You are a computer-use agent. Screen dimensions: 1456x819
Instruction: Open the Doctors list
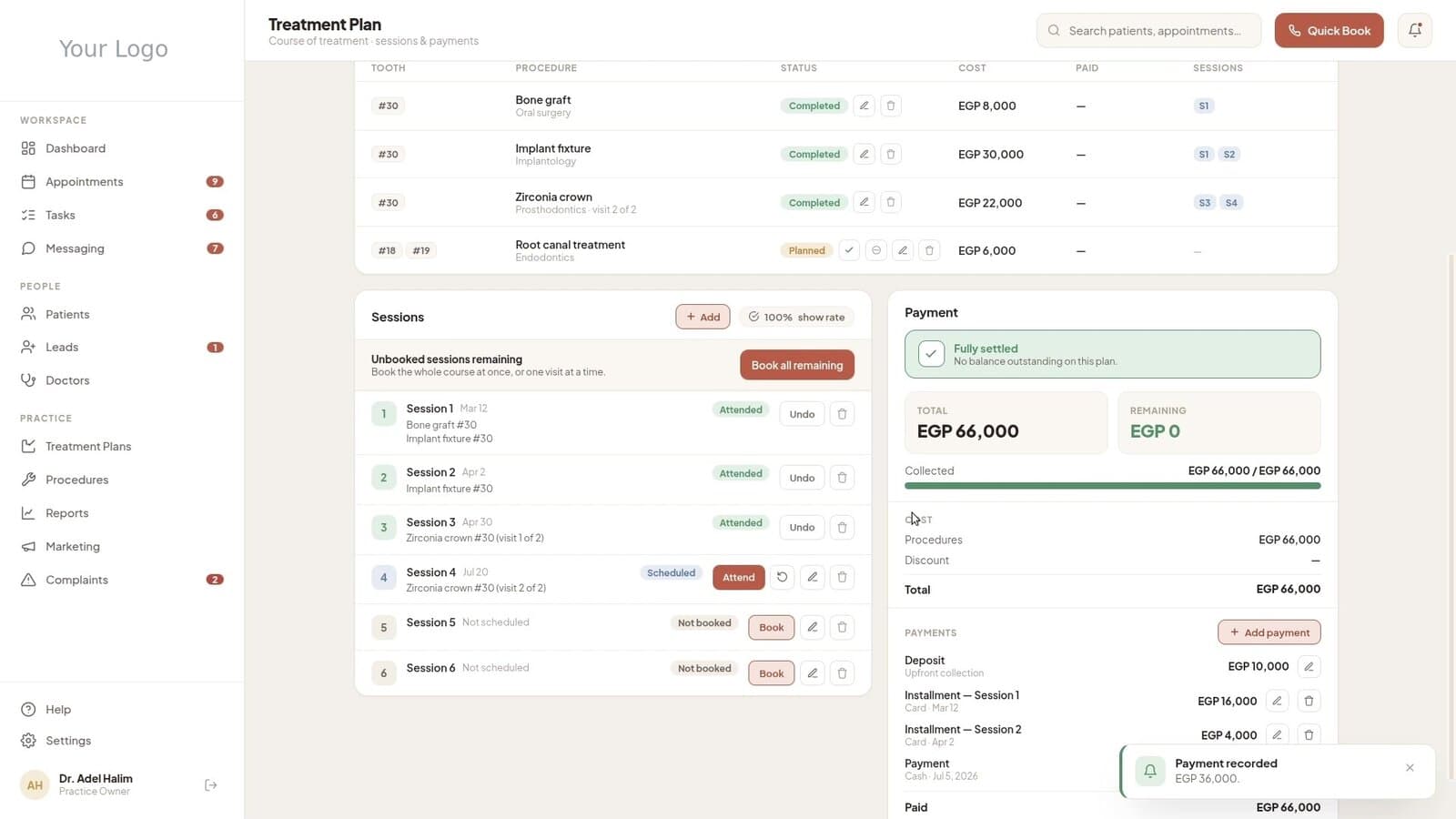122,380
